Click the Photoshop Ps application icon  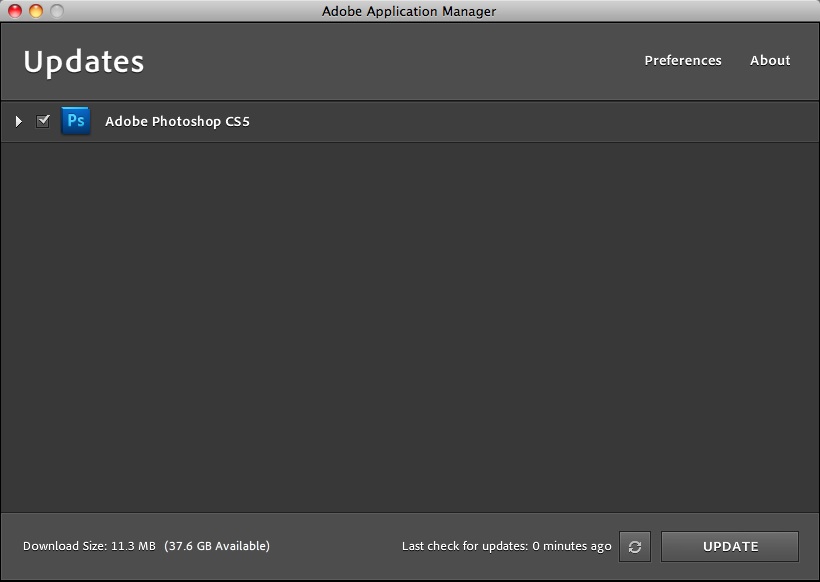75,121
